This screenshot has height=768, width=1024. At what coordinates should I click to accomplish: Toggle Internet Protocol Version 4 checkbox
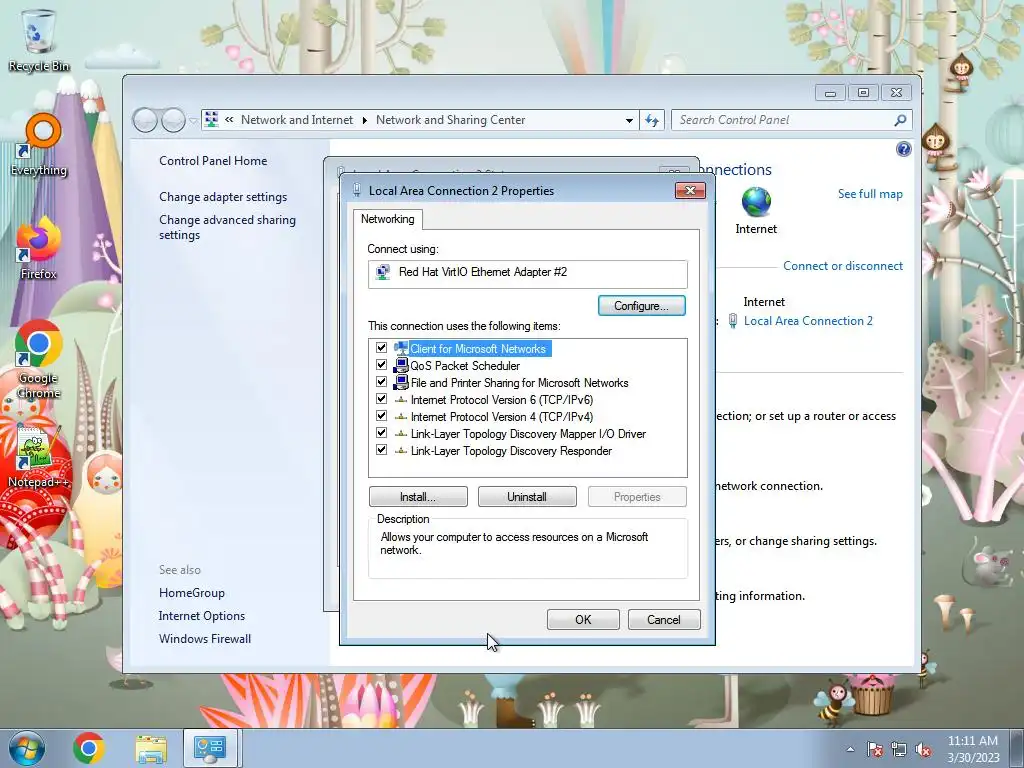point(381,416)
